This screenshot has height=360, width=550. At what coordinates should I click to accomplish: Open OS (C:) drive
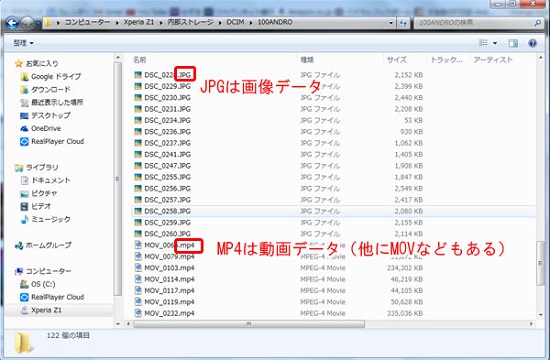click(x=43, y=284)
